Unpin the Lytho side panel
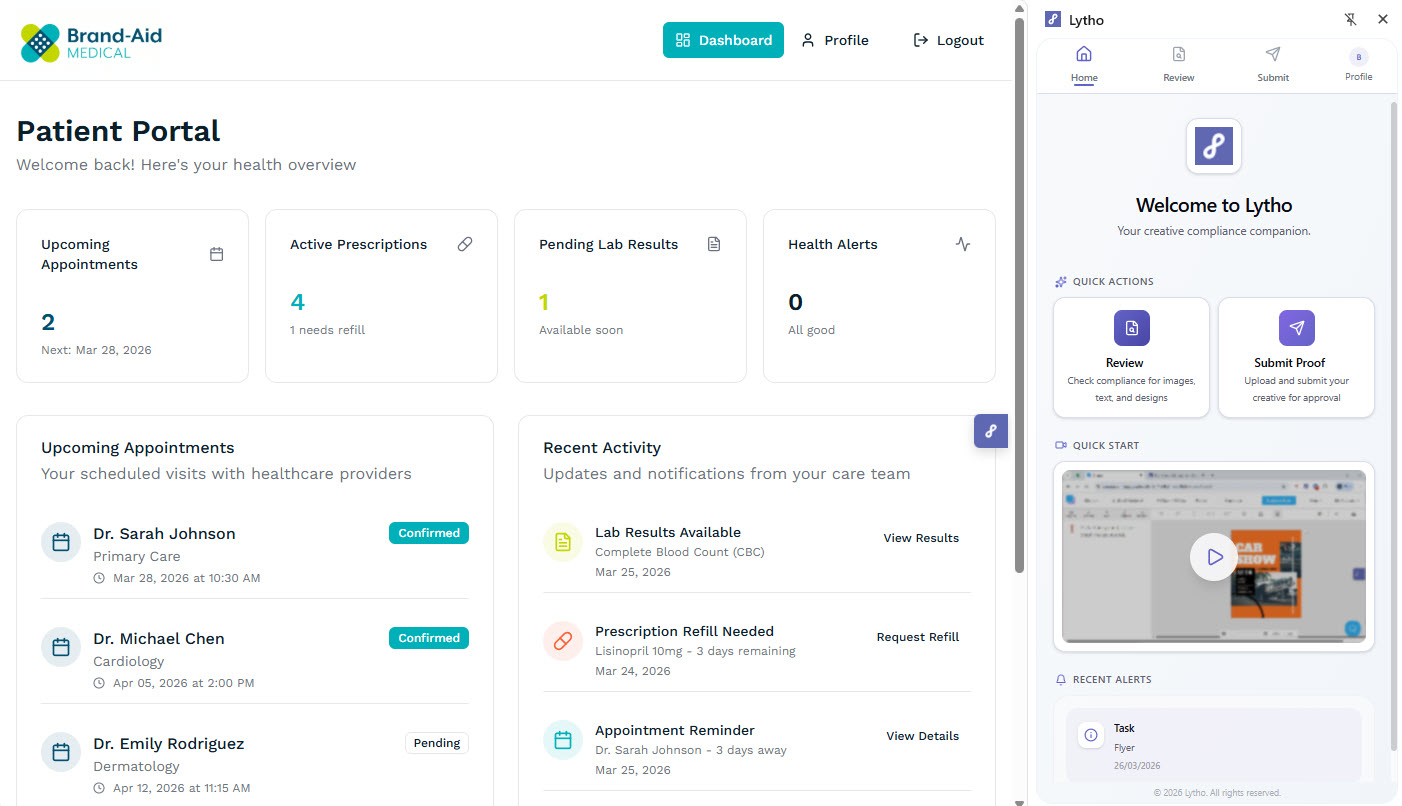The width and height of the screenshot is (1402, 806). click(1351, 19)
